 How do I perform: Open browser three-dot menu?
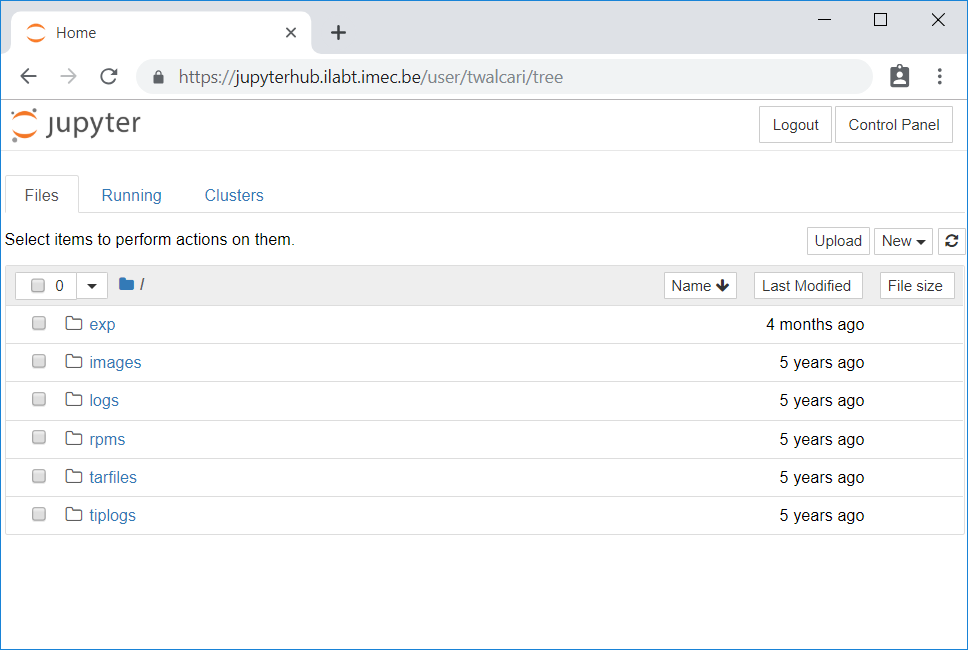coord(939,77)
